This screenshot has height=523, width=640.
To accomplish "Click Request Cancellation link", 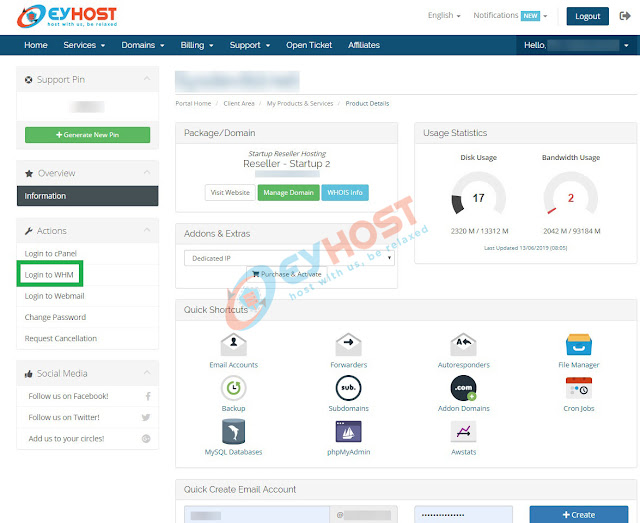I will point(60,338).
